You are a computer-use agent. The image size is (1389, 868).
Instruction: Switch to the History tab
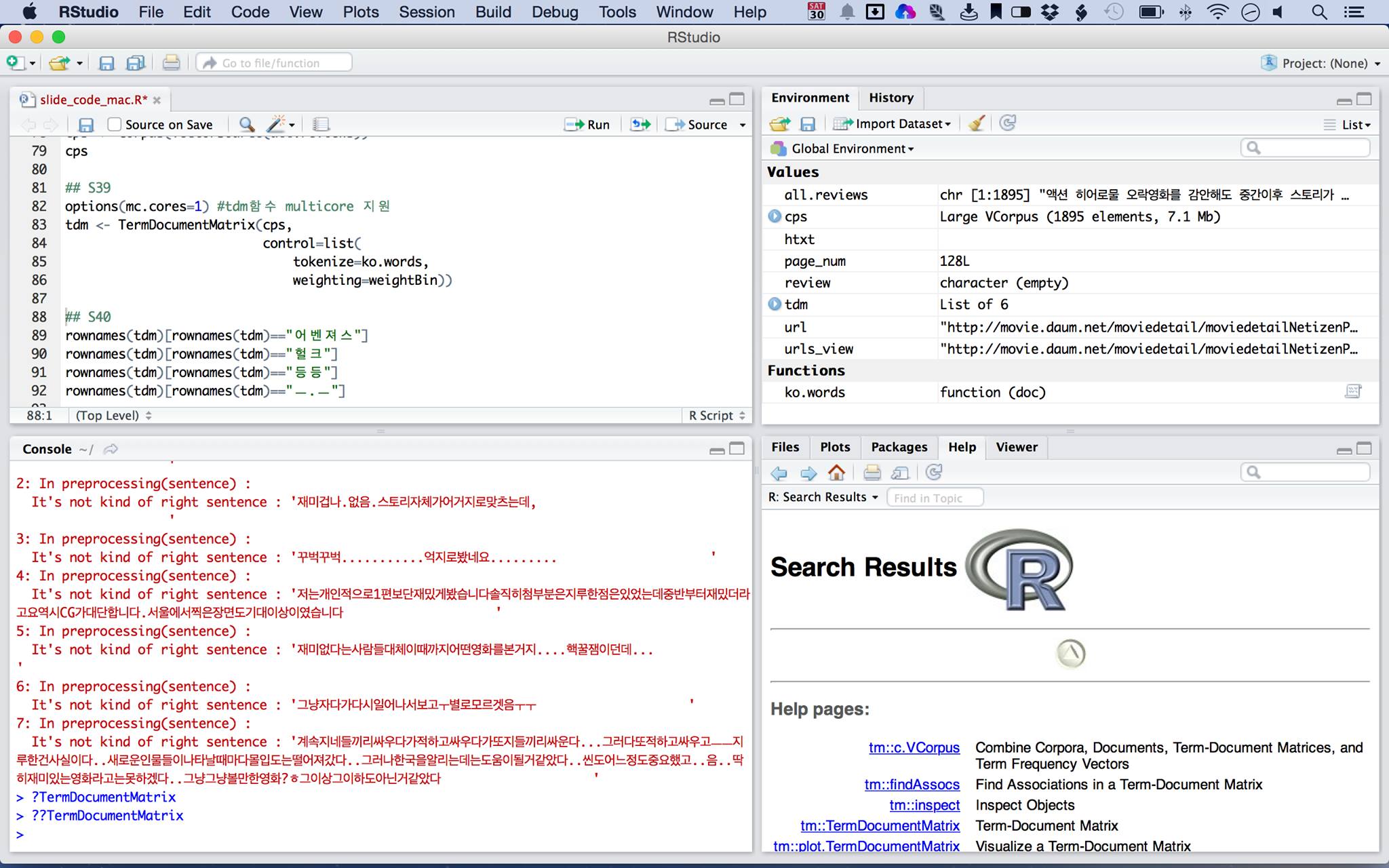891,98
